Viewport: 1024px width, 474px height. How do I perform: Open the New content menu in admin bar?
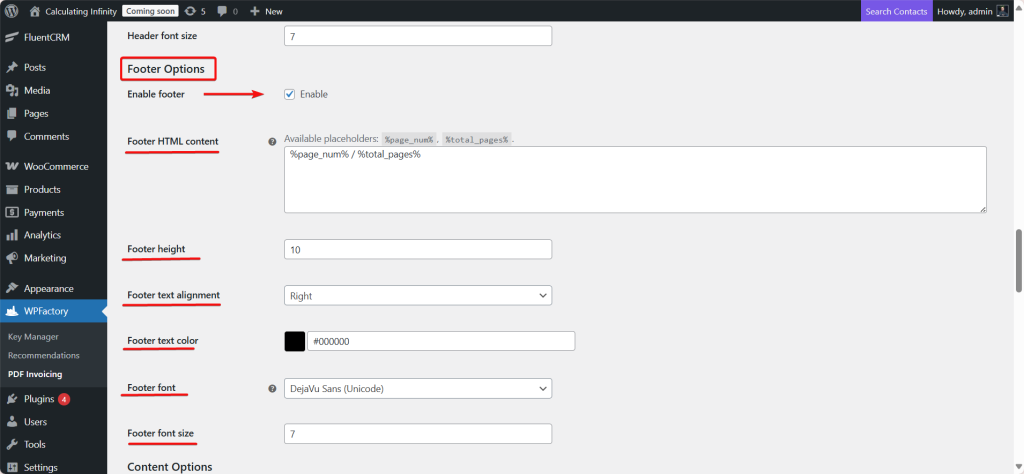(266, 11)
